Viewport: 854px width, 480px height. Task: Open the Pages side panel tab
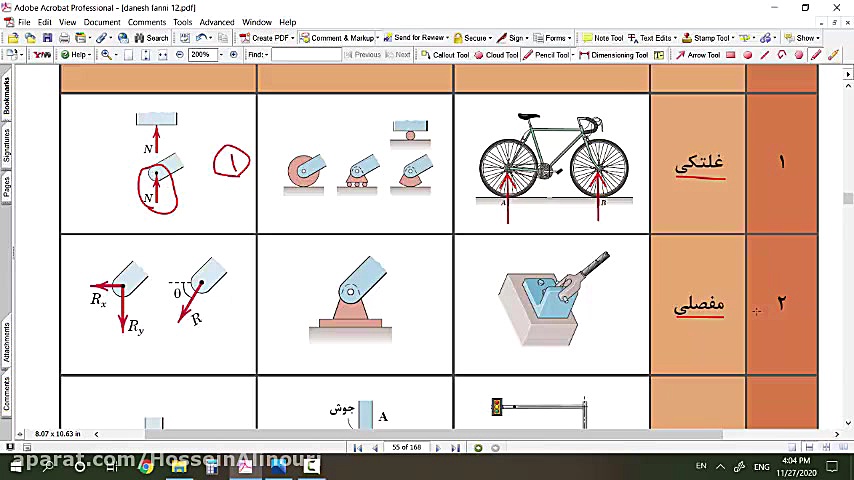point(6,186)
